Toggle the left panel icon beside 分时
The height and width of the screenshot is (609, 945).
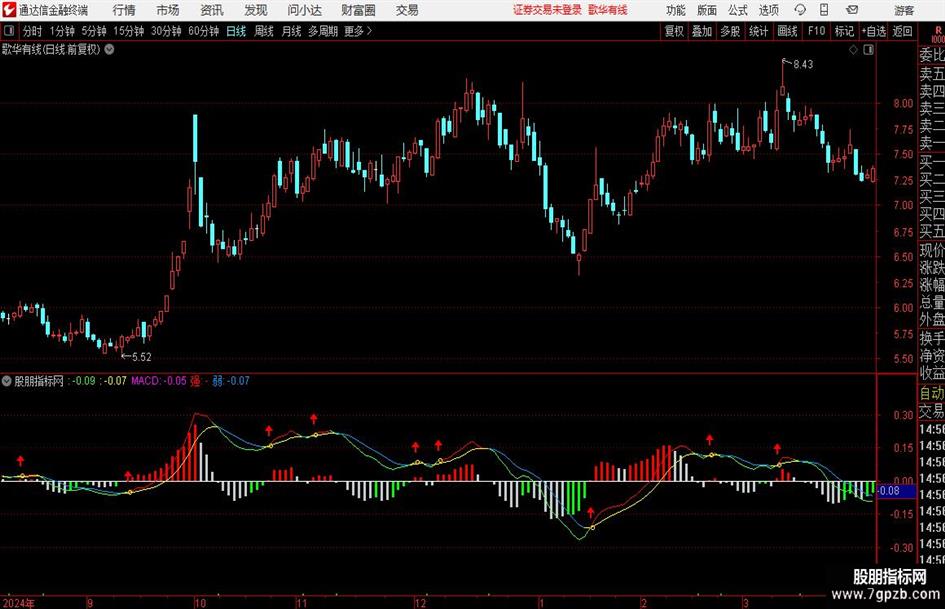tap(9, 31)
